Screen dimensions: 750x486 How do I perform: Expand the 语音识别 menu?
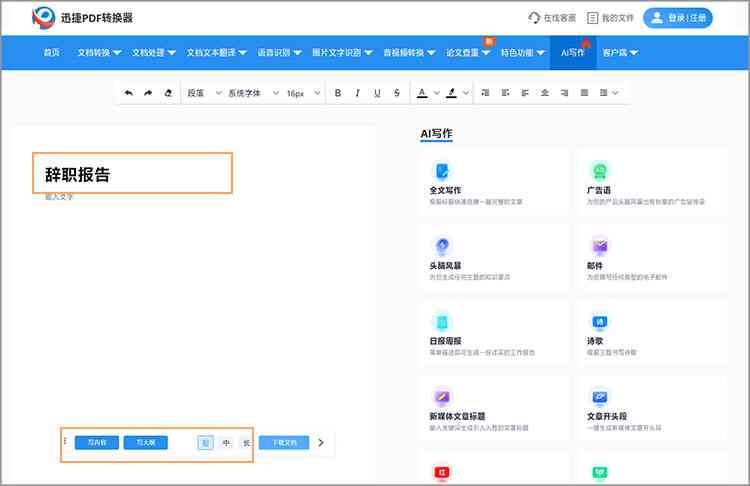(x=279, y=53)
